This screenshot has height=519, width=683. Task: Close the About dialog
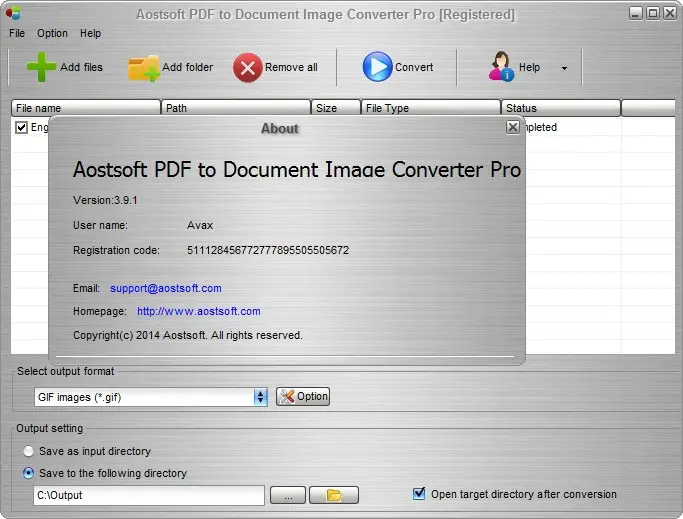[513, 127]
